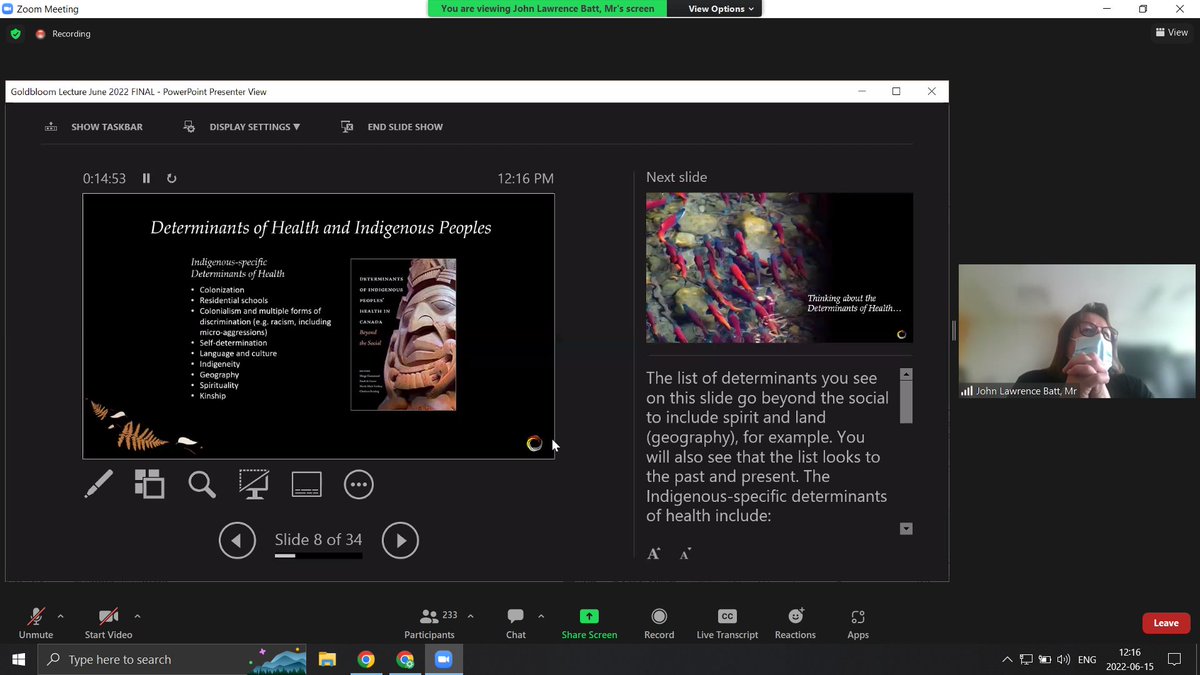This screenshot has width=1200, height=675.
Task: Open Zoom Apps
Action: click(858, 624)
